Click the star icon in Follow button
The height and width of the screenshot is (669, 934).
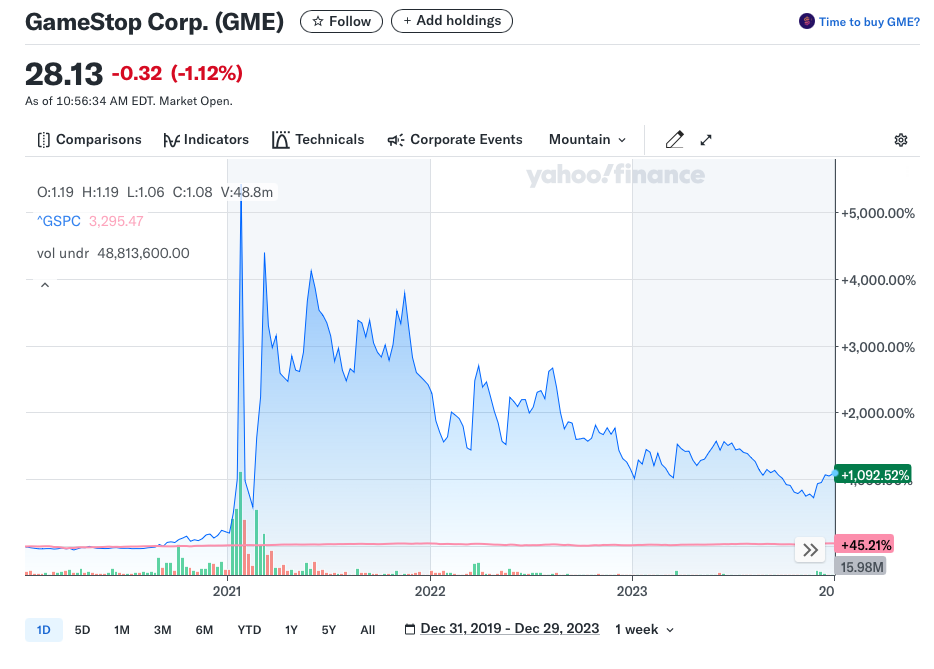[x=318, y=21]
